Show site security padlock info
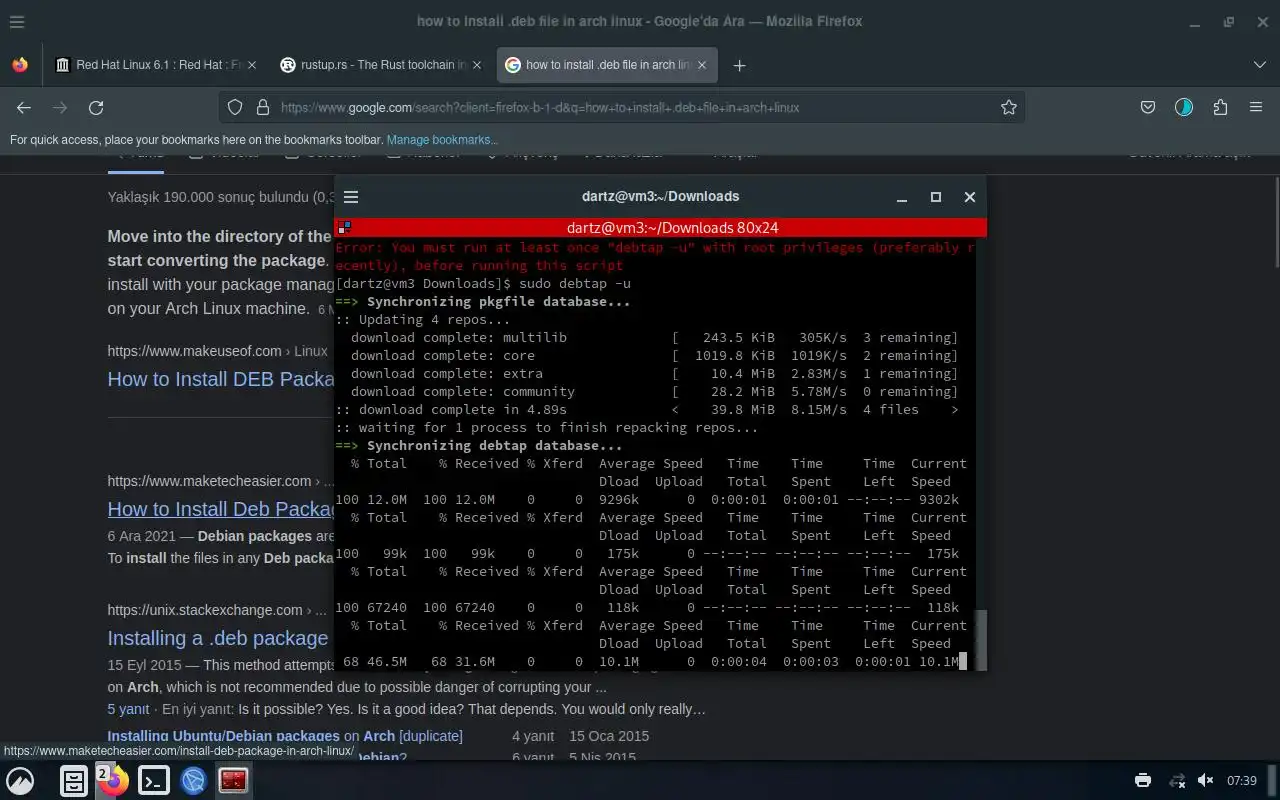Image resolution: width=1280 pixels, height=800 pixels. click(263, 107)
